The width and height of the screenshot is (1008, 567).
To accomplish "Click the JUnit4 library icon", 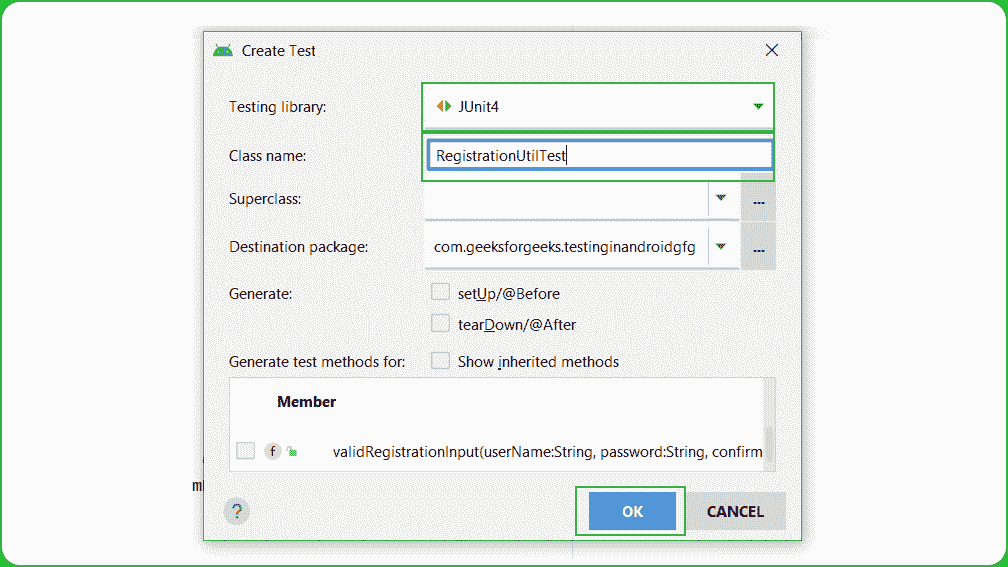I will point(444,106).
